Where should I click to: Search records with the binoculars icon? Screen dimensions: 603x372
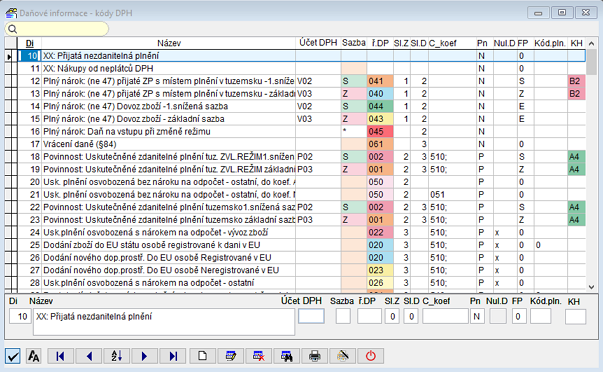point(287,356)
